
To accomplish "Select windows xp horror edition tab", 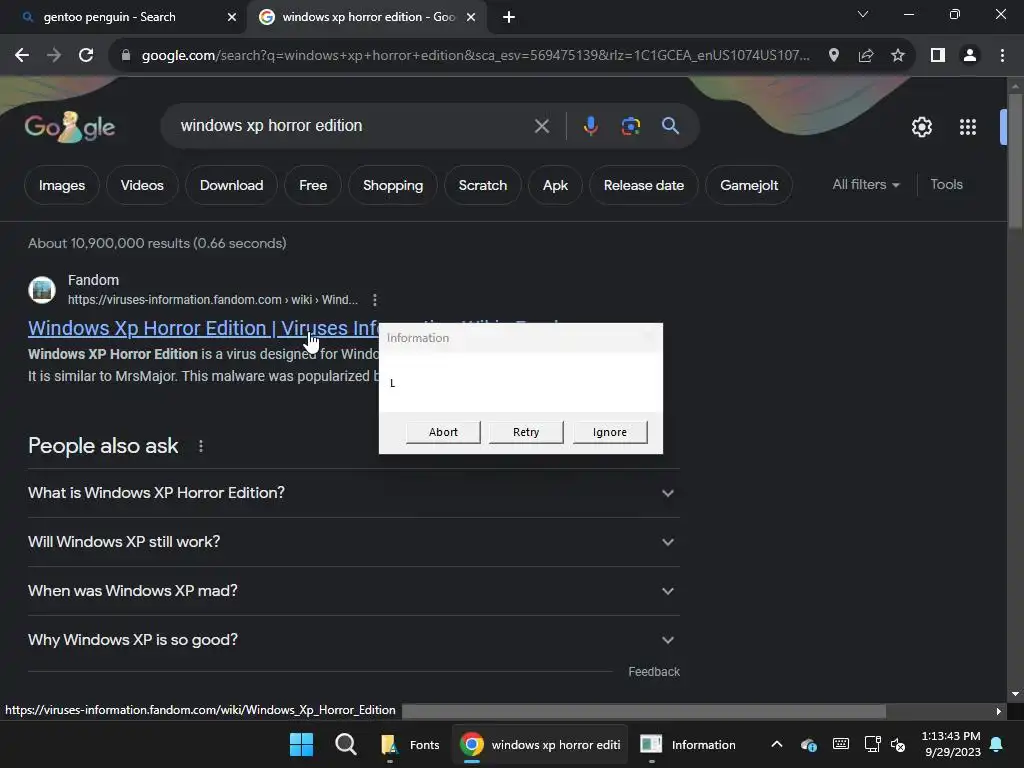I will (x=366, y=17).
